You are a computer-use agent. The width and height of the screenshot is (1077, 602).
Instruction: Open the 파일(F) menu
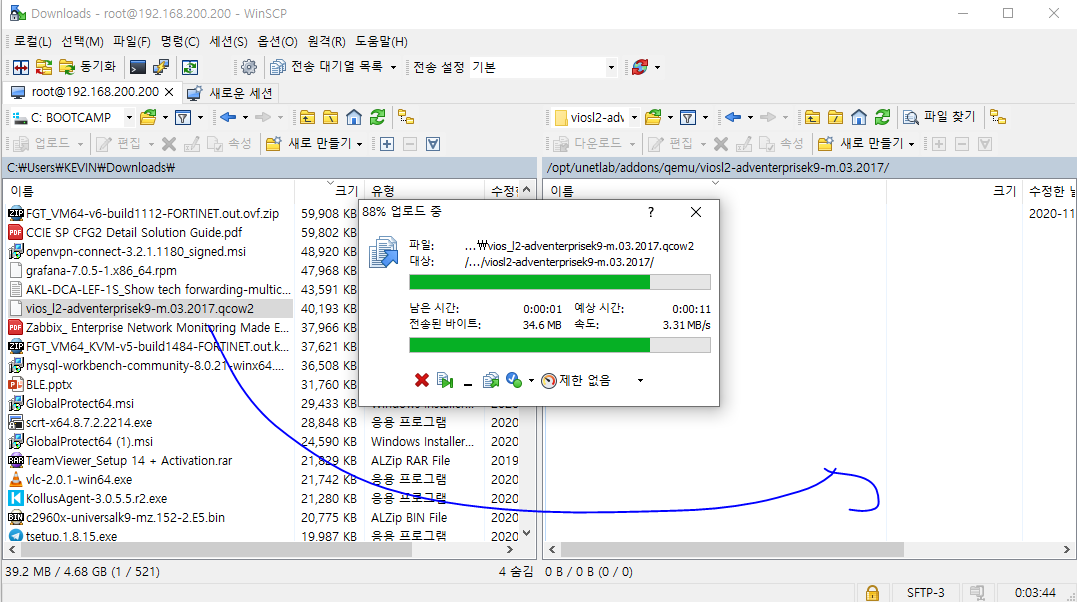pos(132,41)
